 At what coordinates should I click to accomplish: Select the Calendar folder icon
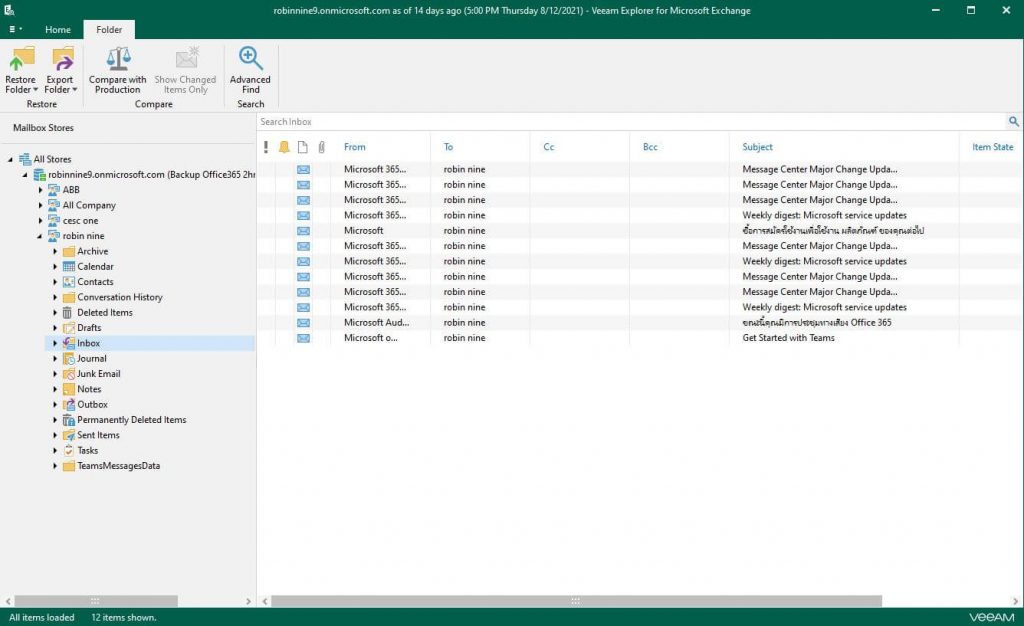pyautogui.click(x=69, y=266)
